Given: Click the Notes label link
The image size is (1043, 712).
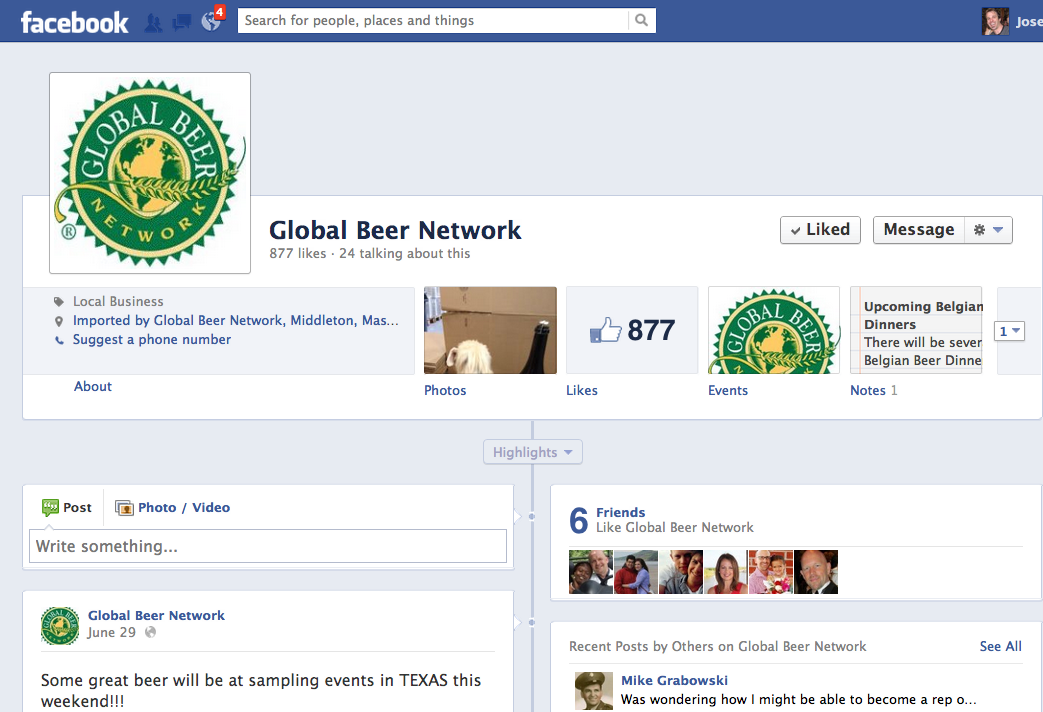Looking at the screenshot, I should [x=867, y=391].
